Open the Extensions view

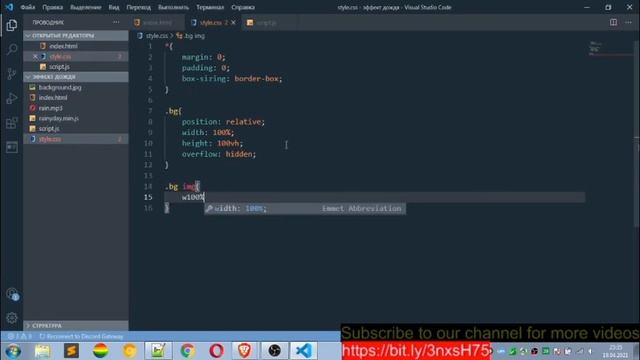(12, 122)
